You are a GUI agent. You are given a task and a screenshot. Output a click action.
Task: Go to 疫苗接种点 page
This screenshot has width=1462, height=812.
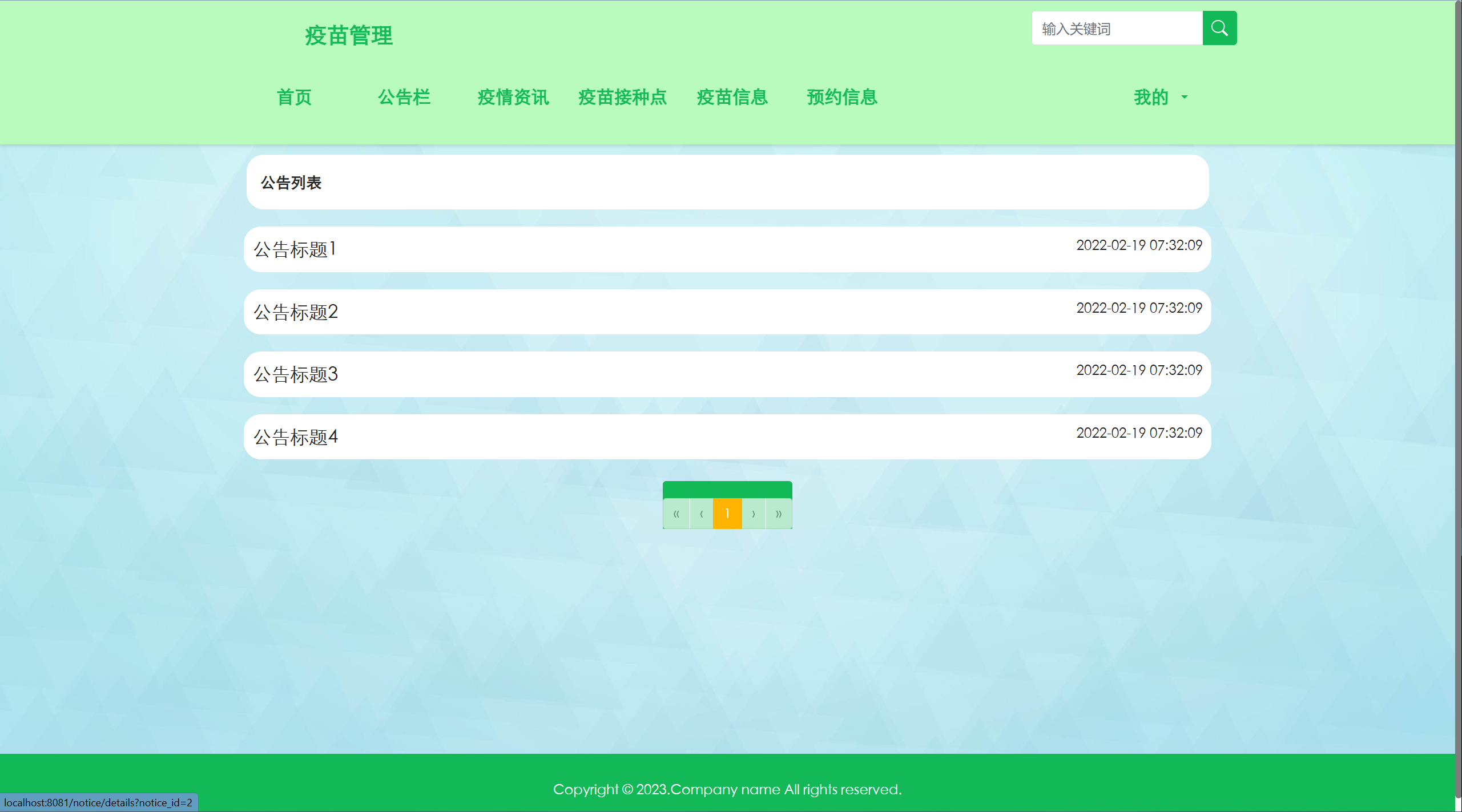point(622,97)
